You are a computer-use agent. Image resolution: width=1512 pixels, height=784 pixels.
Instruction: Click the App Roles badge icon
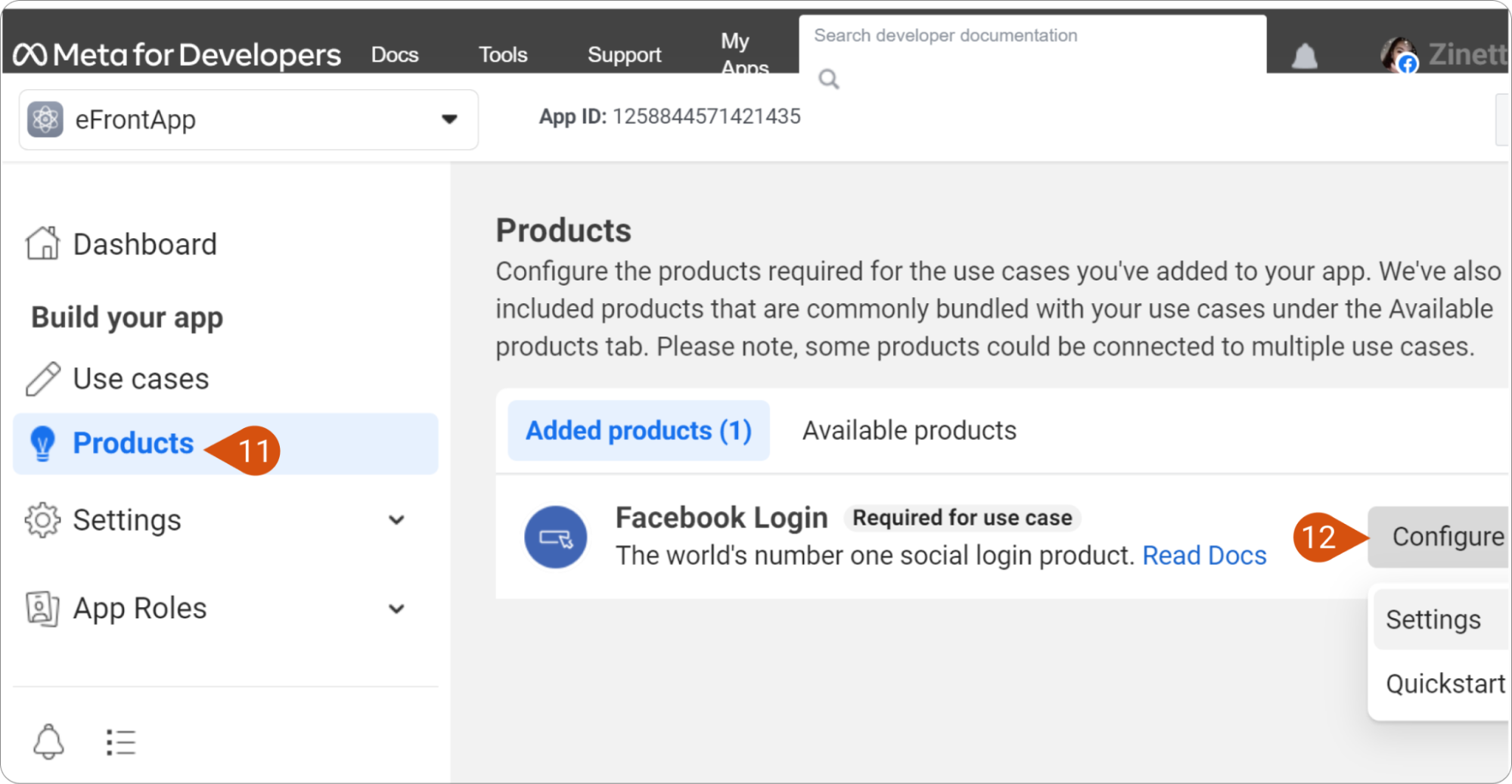42,609
